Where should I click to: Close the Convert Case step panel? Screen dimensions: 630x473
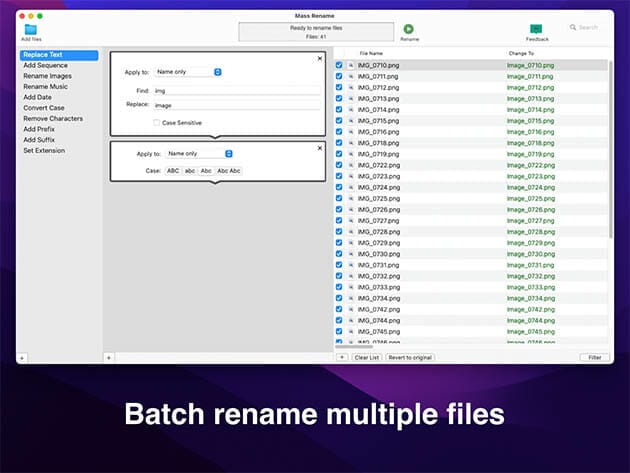pos(319,147)
